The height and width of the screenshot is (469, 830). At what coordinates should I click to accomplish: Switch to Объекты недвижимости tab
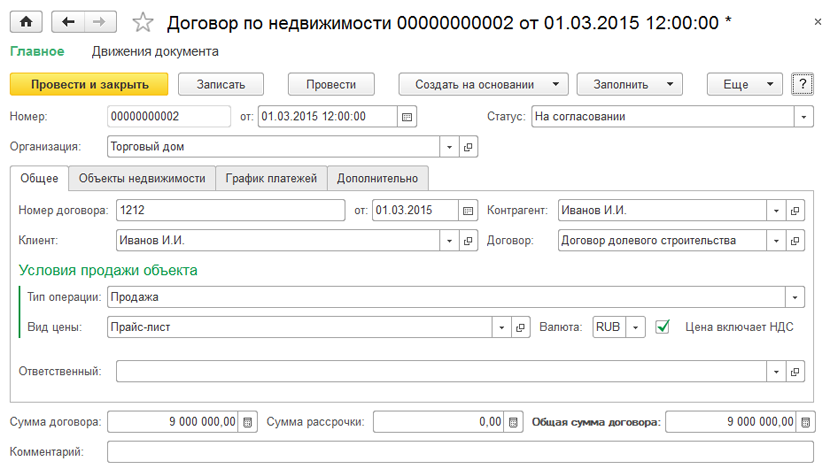(x=141, y=178)
